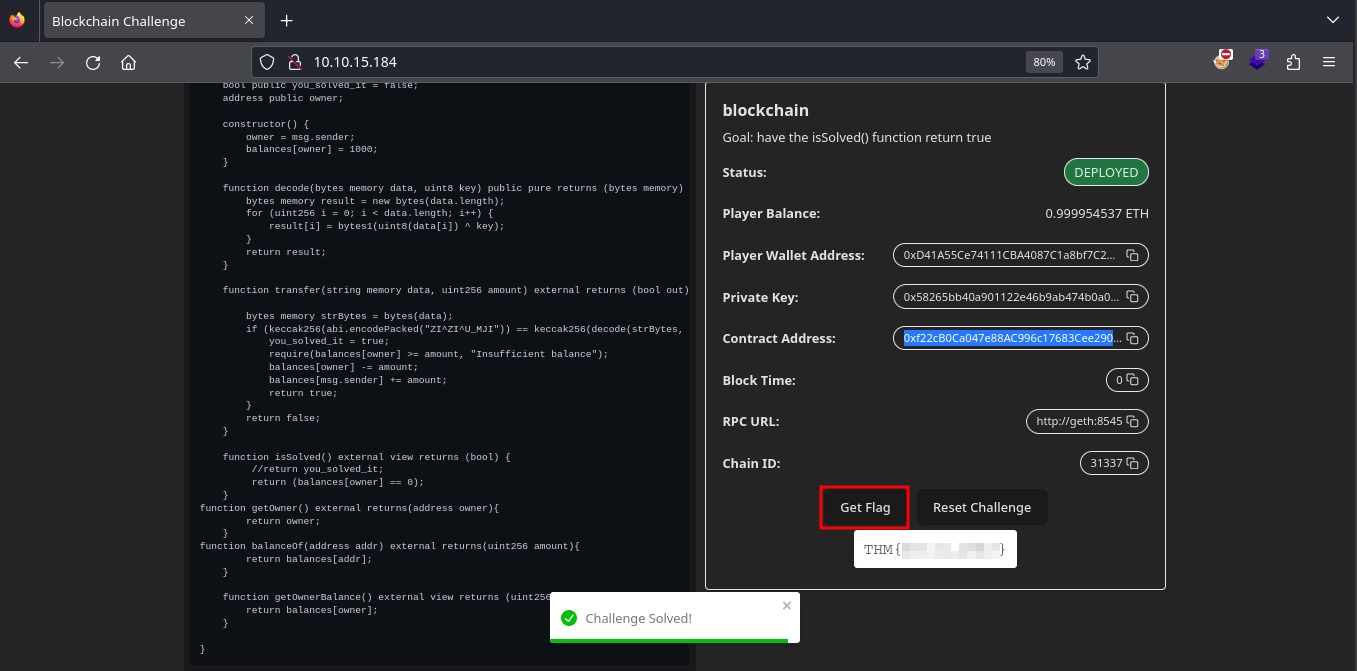Copy the Chain ID value
1357x671 pixels.
(x=1132, y=464)
